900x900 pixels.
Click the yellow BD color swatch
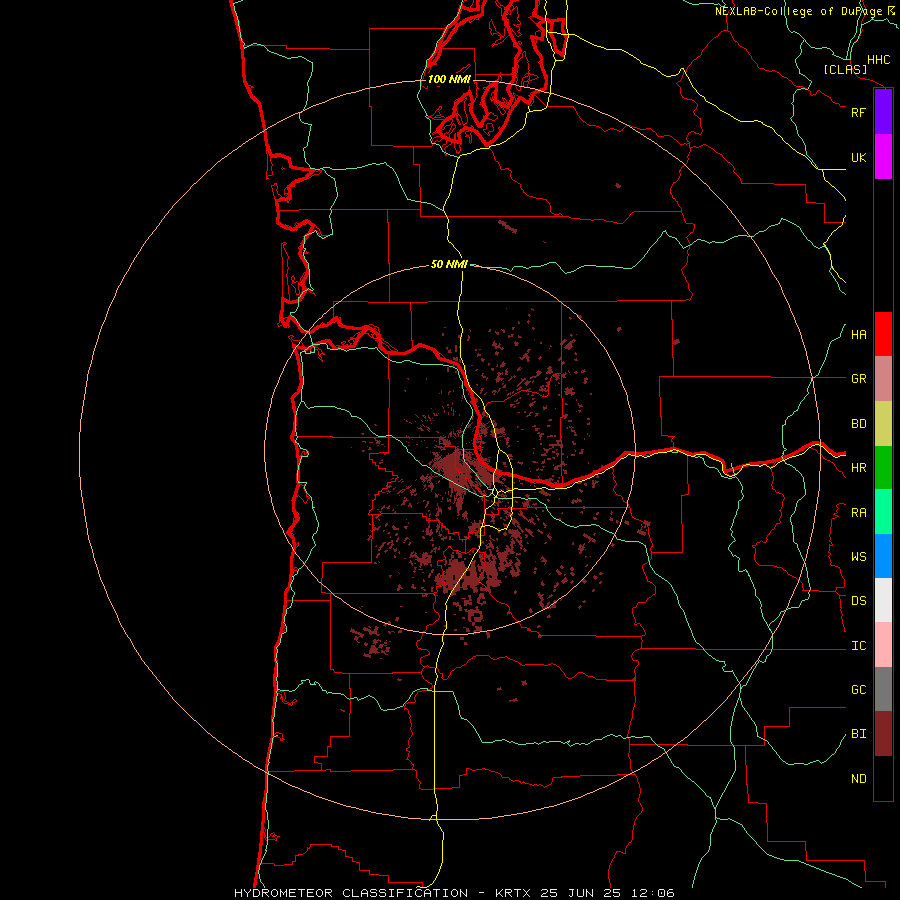coord(883,424)
